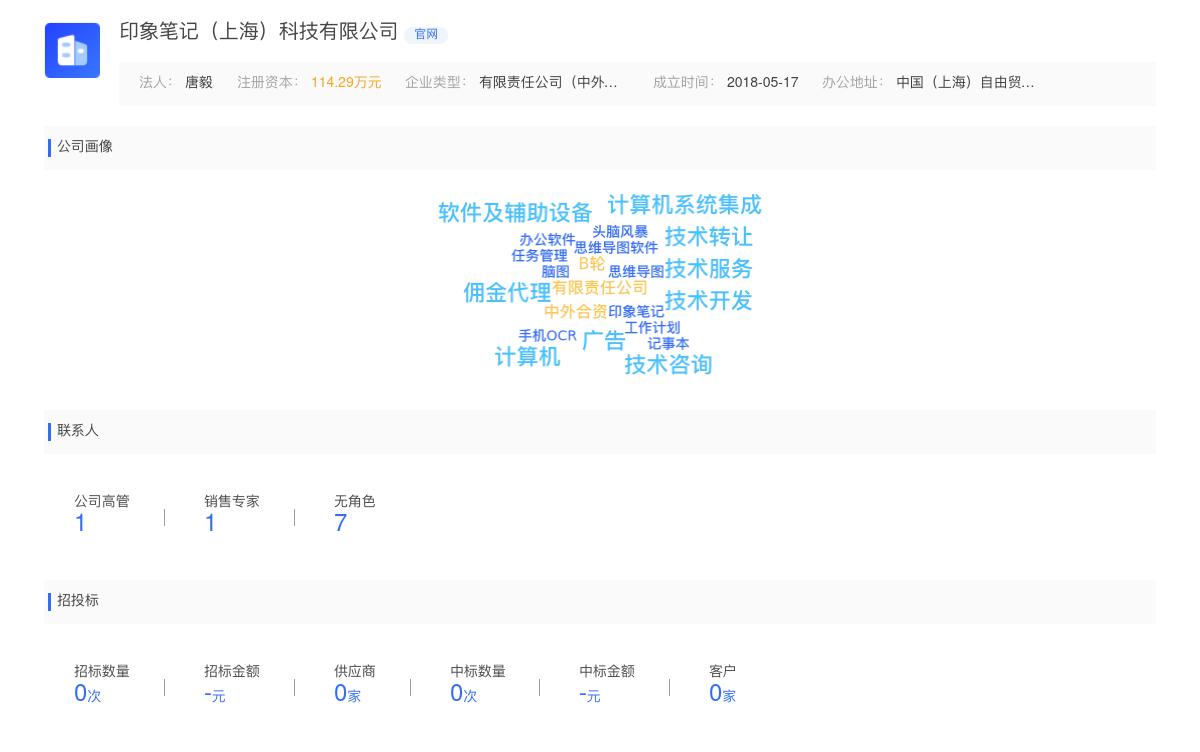1200x752 pixels.
Task: Click the 头脑风暴 tag
Action: 620,232
